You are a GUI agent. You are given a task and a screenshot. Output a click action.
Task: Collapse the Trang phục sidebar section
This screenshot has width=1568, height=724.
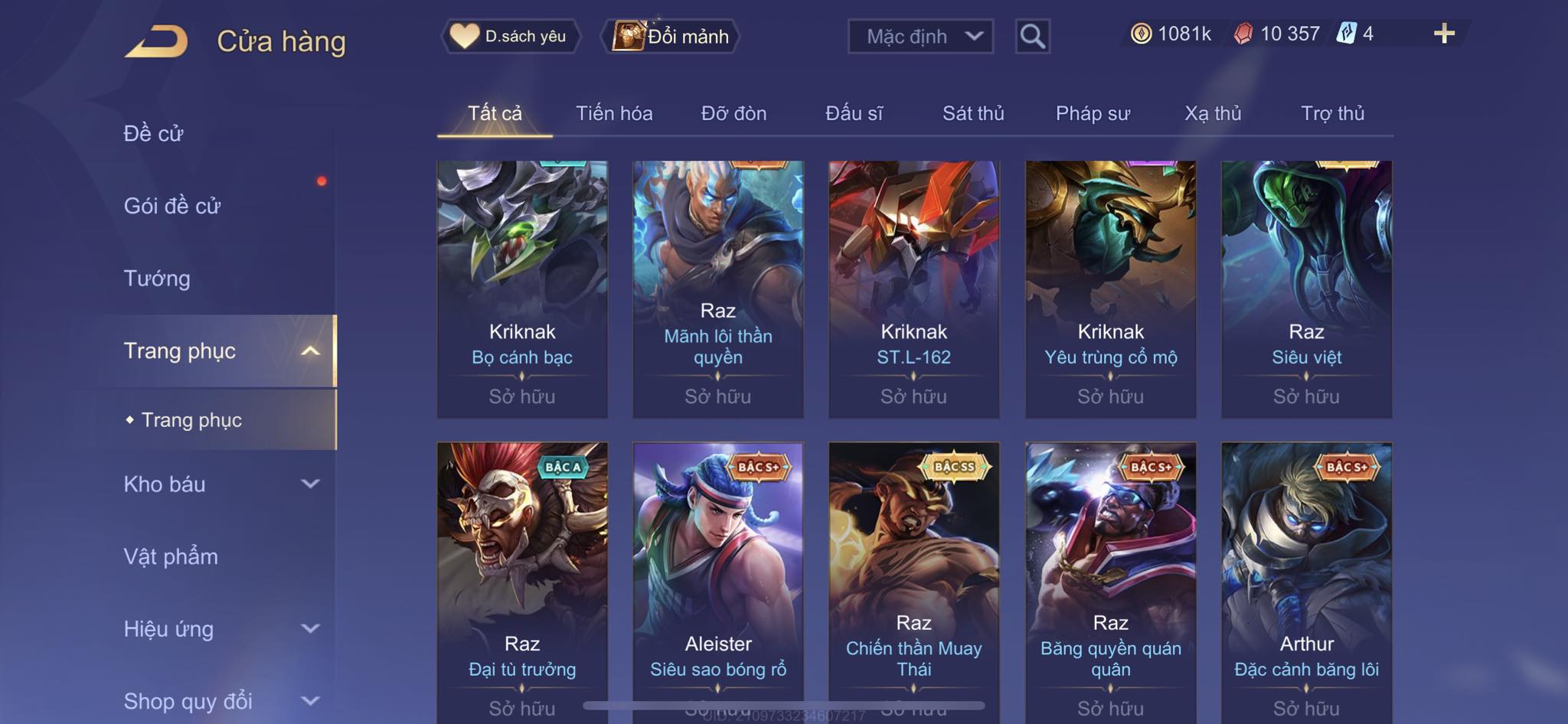(x=310, y=351)
